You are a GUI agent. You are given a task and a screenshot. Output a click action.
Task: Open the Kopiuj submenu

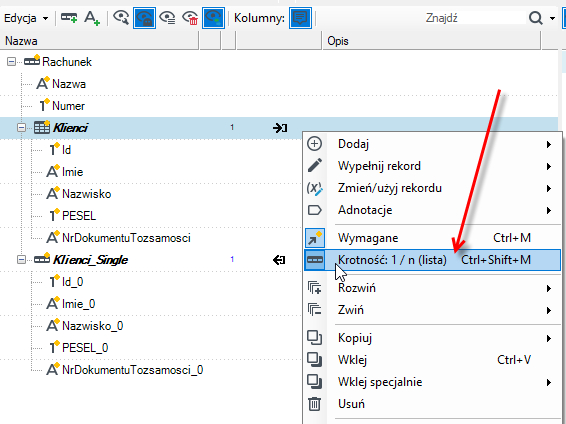point(432,338)
